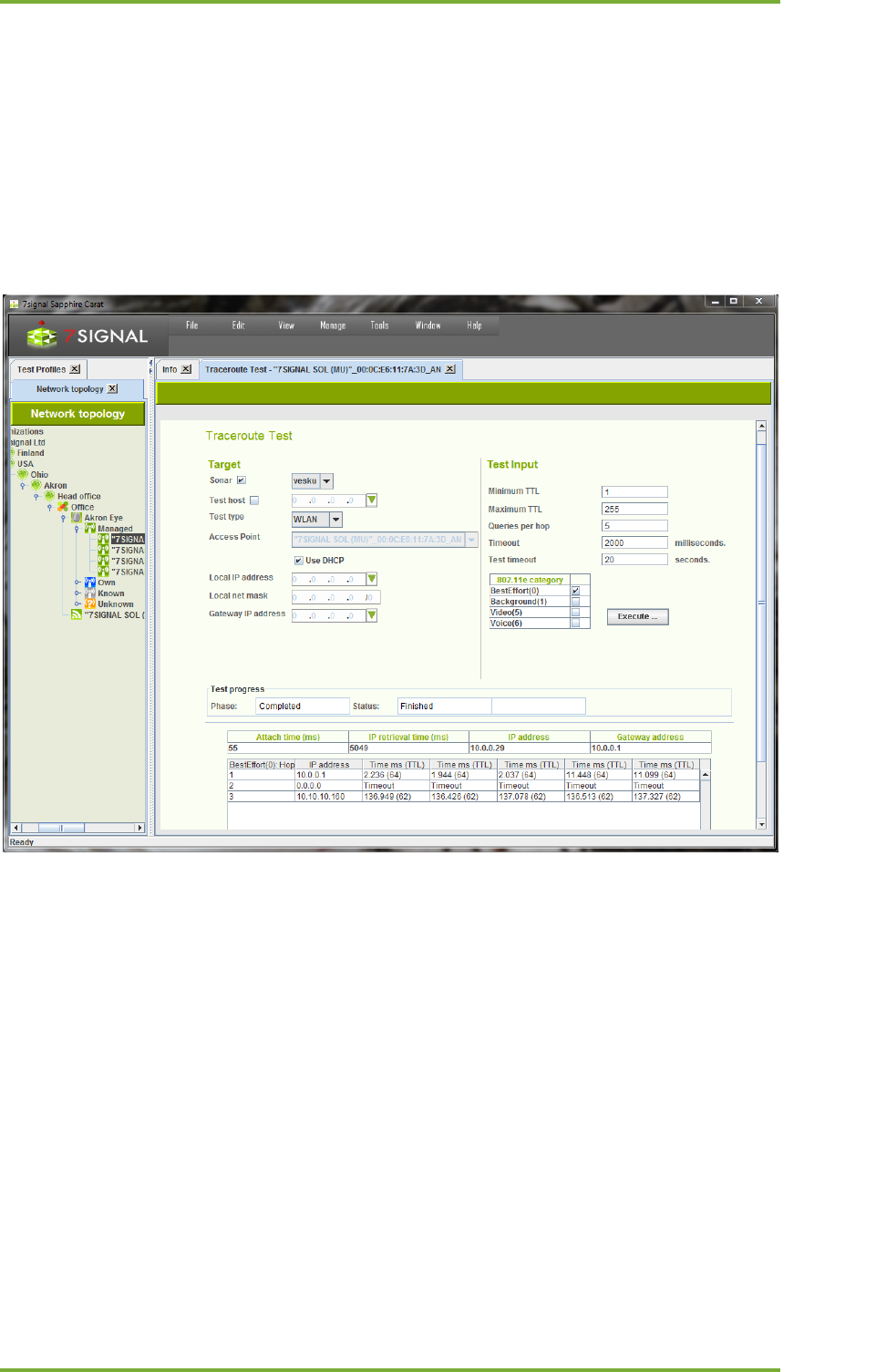Open the Help menu
Image resolution: width=876 pixels, height=1372 pixels.
[x=474, y=325]
